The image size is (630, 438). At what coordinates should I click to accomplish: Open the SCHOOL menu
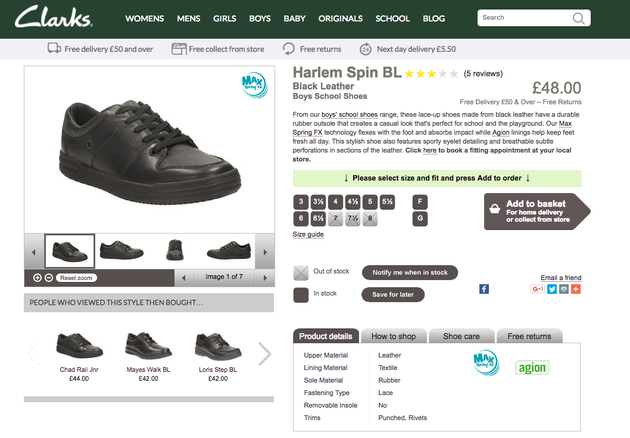coord(393,18)
